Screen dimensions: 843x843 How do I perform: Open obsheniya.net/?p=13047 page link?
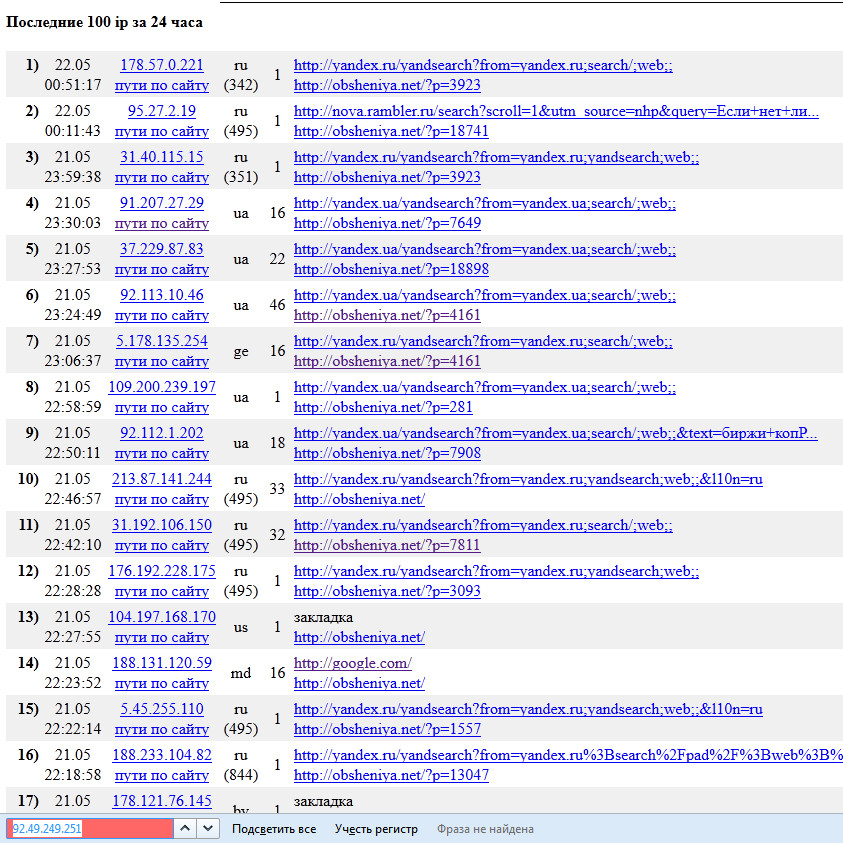point(391,775)
